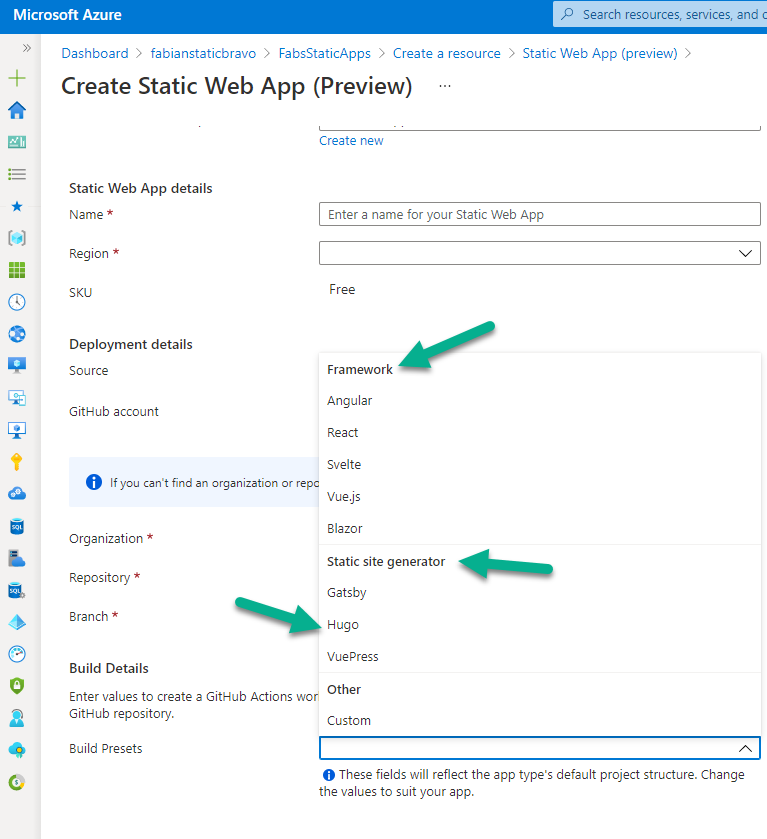
Task: Open the ellipsis menu beside page title
Action: click(445, 86)
